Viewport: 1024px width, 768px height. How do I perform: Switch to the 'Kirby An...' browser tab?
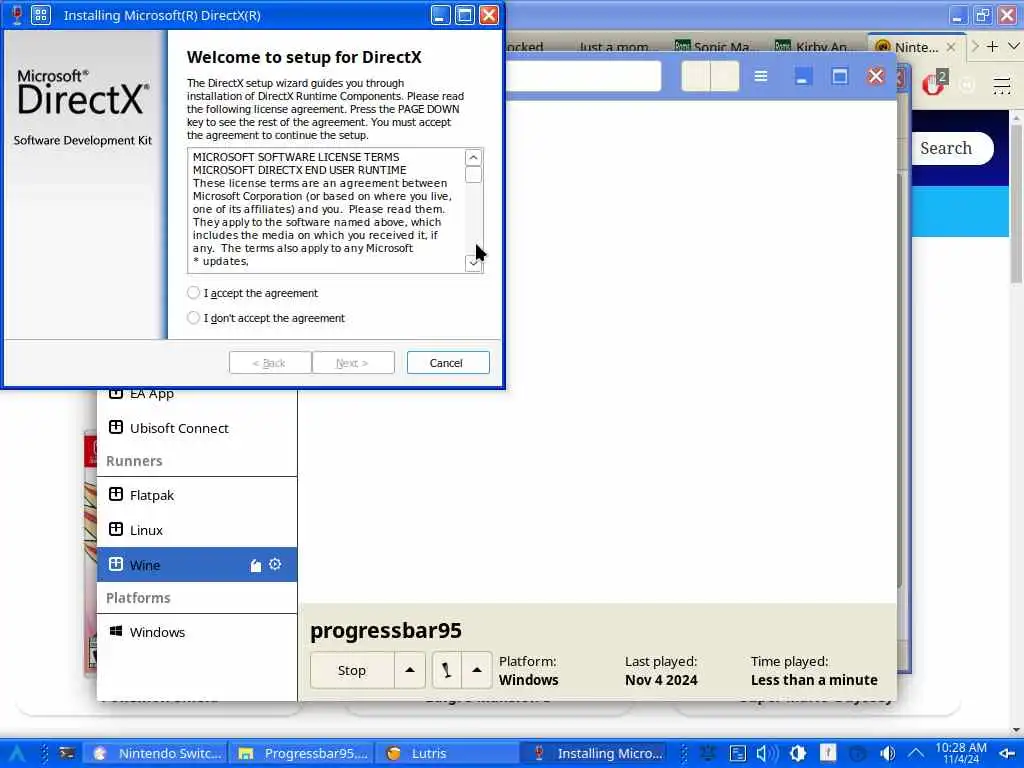coord(814,46)
